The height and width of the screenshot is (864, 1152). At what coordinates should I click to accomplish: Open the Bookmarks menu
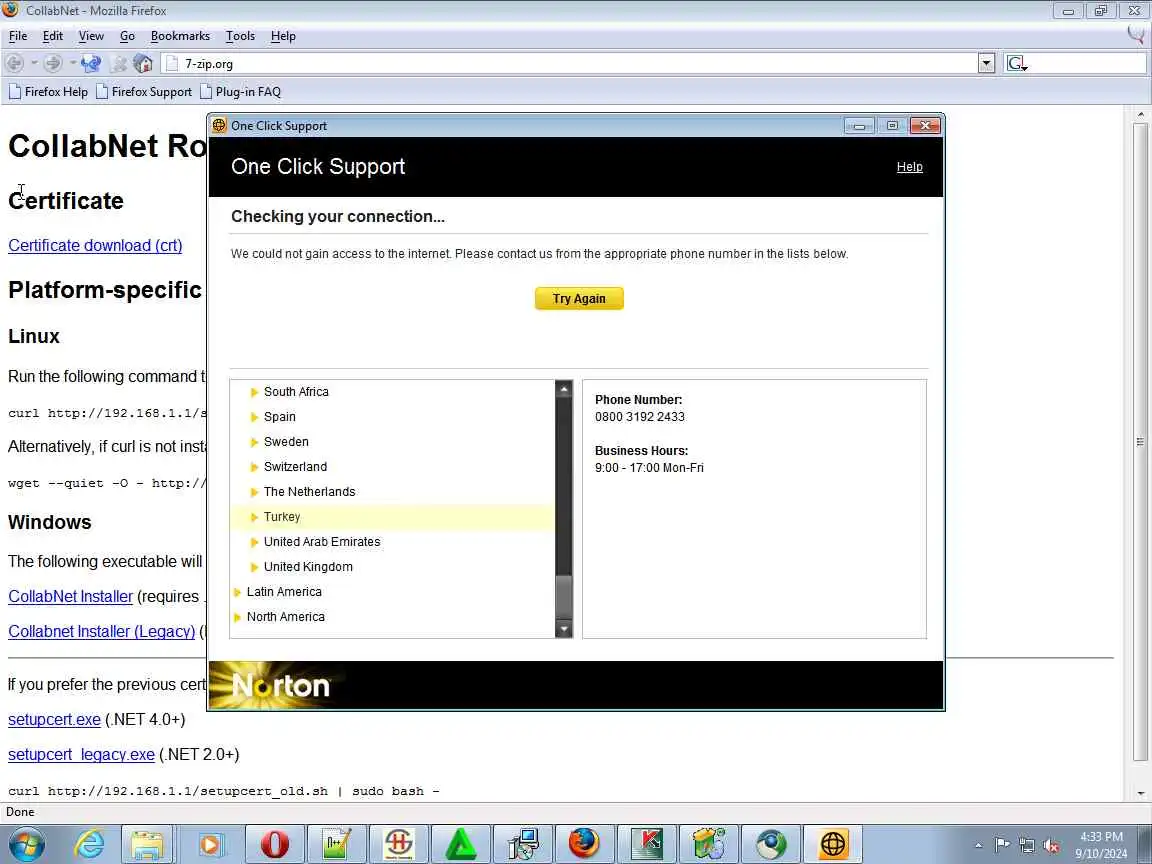click(x=180, y=36)
